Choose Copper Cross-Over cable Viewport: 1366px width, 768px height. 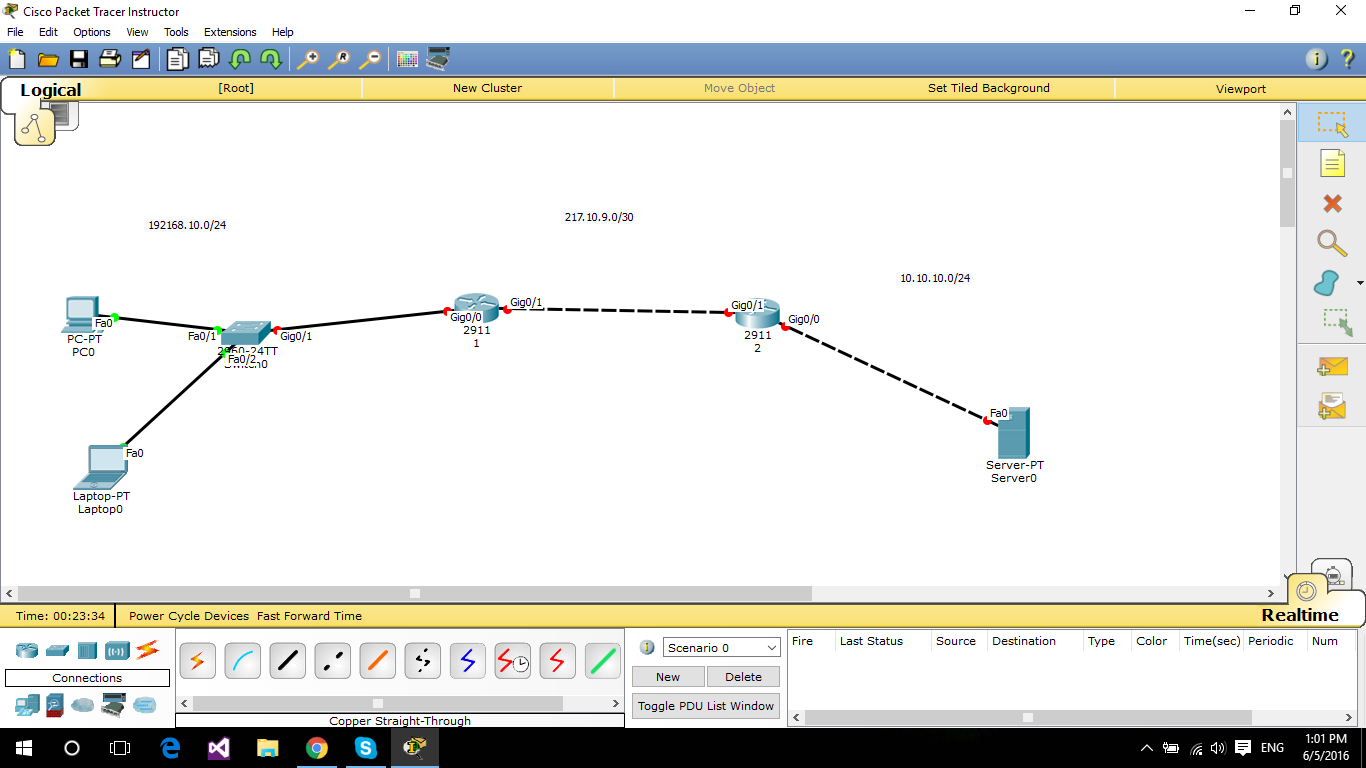332,661
